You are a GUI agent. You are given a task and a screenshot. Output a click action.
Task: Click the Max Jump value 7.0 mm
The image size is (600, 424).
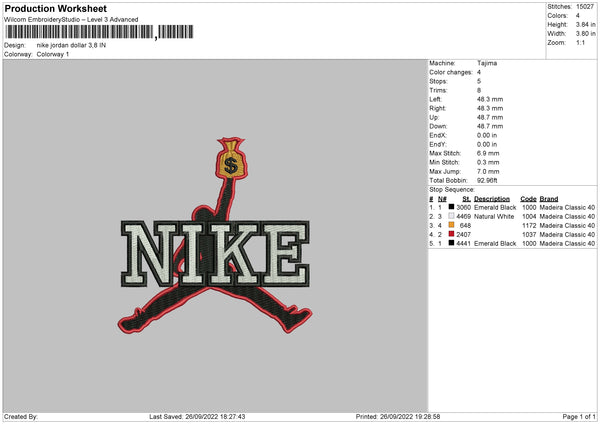click(488, 171)
